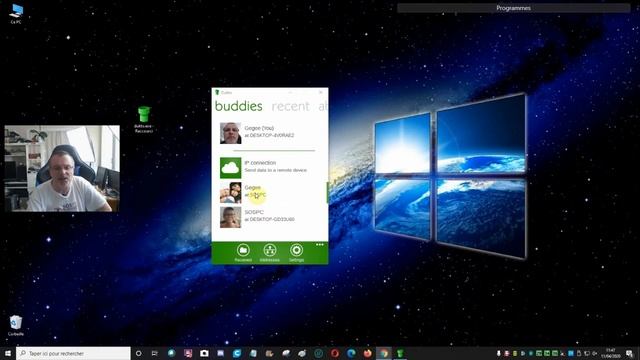The height and width of the screenshot is (360, 640).
Task: Open the Camera app on taskbar
Action: coord(204,353)
